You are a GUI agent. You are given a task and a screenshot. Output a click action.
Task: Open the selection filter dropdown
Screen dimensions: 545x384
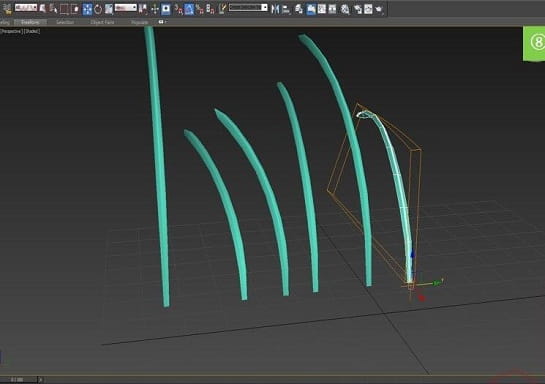[26, 7]
